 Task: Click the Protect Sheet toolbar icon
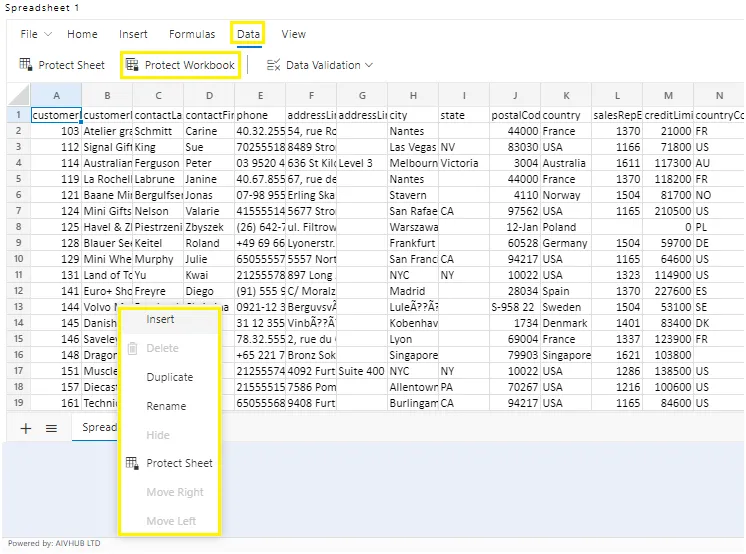click(x=25, y=64)
